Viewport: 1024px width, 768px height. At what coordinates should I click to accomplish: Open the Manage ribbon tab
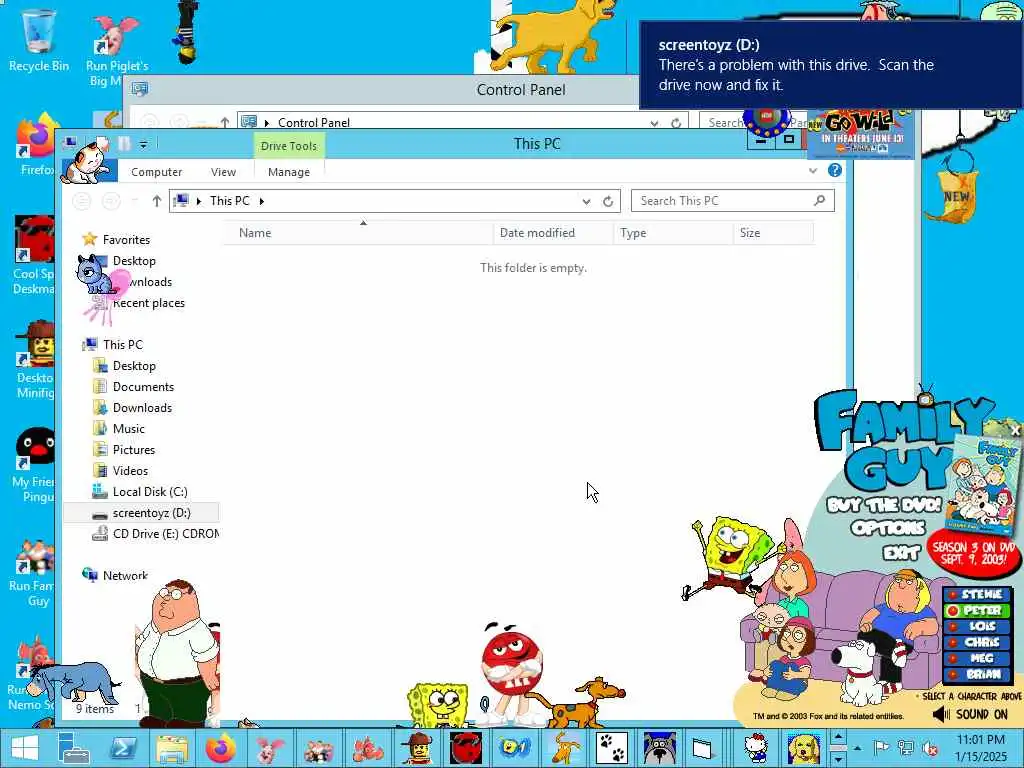pyautogui.click(x=289, y=172)
